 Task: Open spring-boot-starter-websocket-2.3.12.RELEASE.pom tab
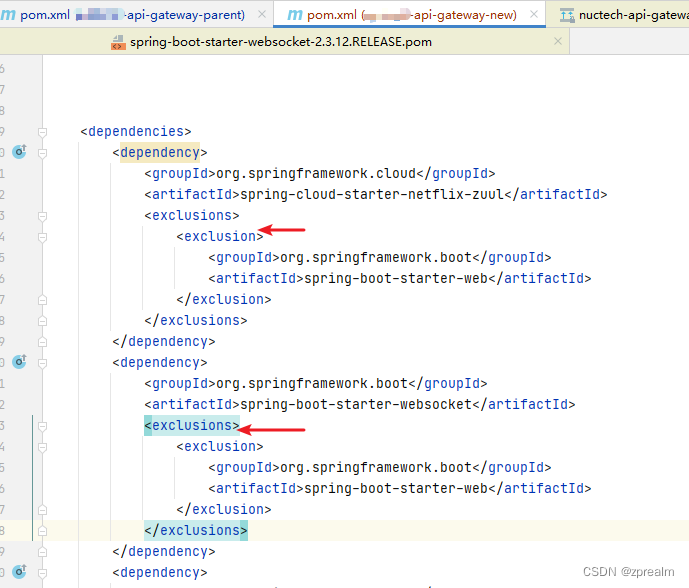point(281,42)
